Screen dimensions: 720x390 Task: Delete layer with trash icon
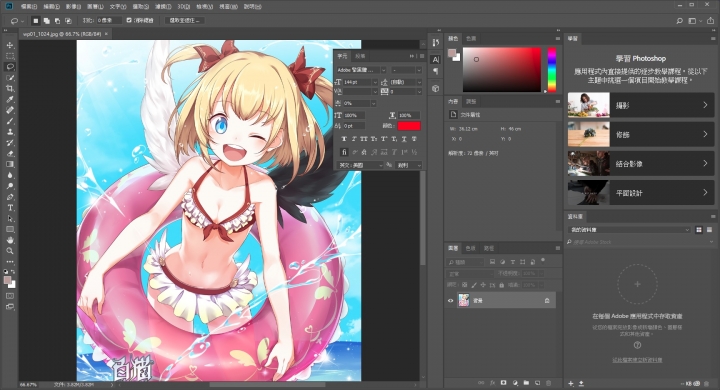pyautogui.click(x=548, y=383)
